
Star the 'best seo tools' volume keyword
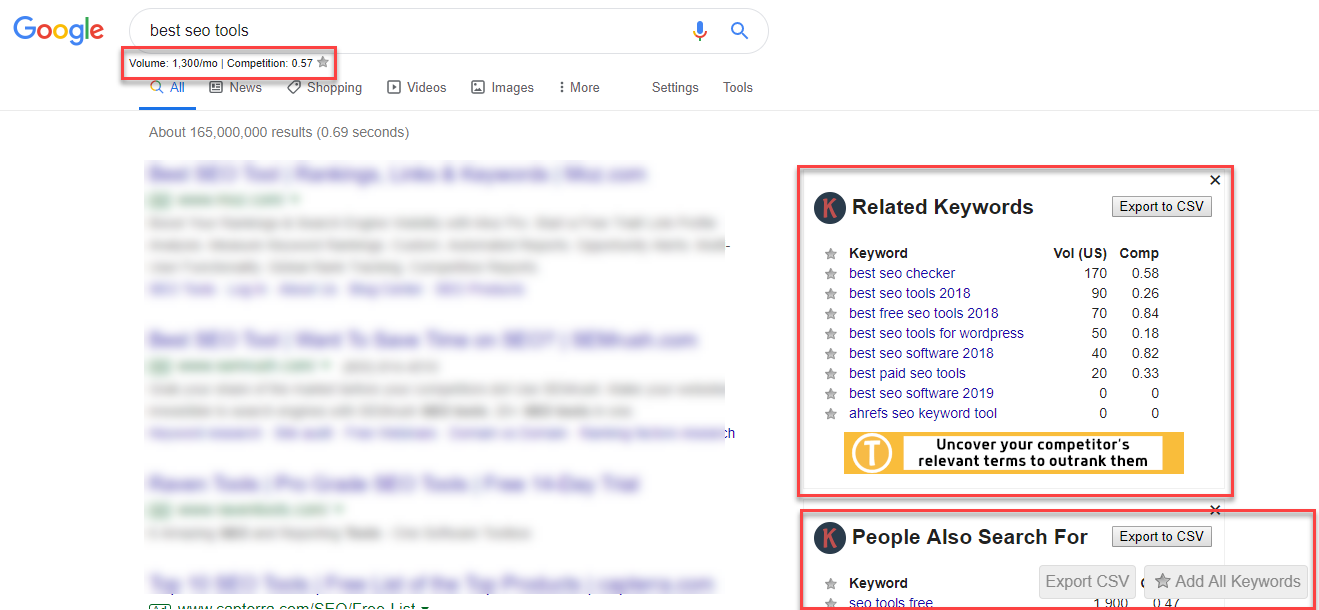point(323,63)
